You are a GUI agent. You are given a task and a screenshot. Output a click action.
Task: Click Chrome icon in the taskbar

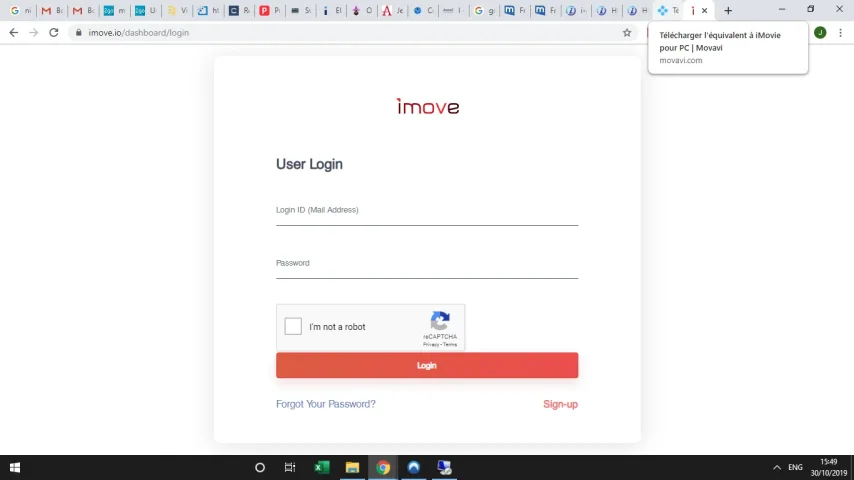(383, 467)
